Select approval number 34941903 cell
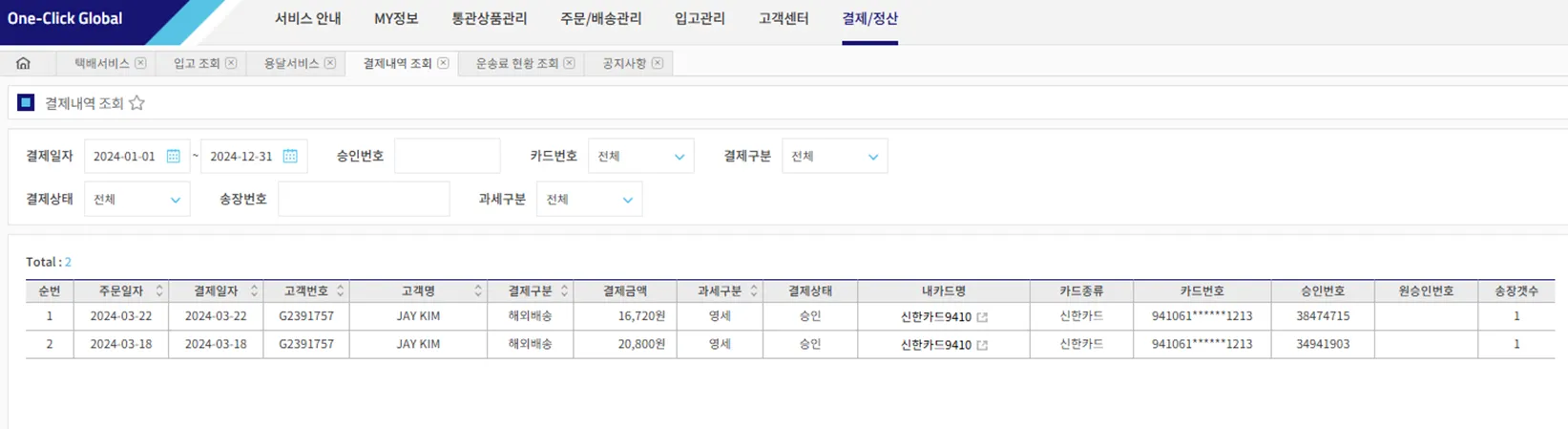 pos(1323,344)
